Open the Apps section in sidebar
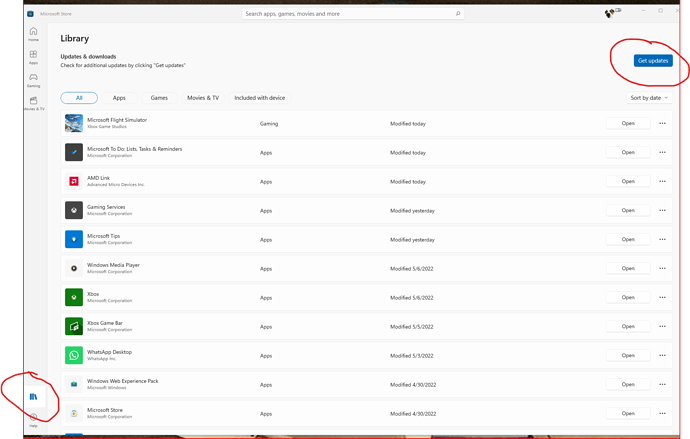Image resolution: width=690 pixels, height=439 pixels. pos(33,57)
